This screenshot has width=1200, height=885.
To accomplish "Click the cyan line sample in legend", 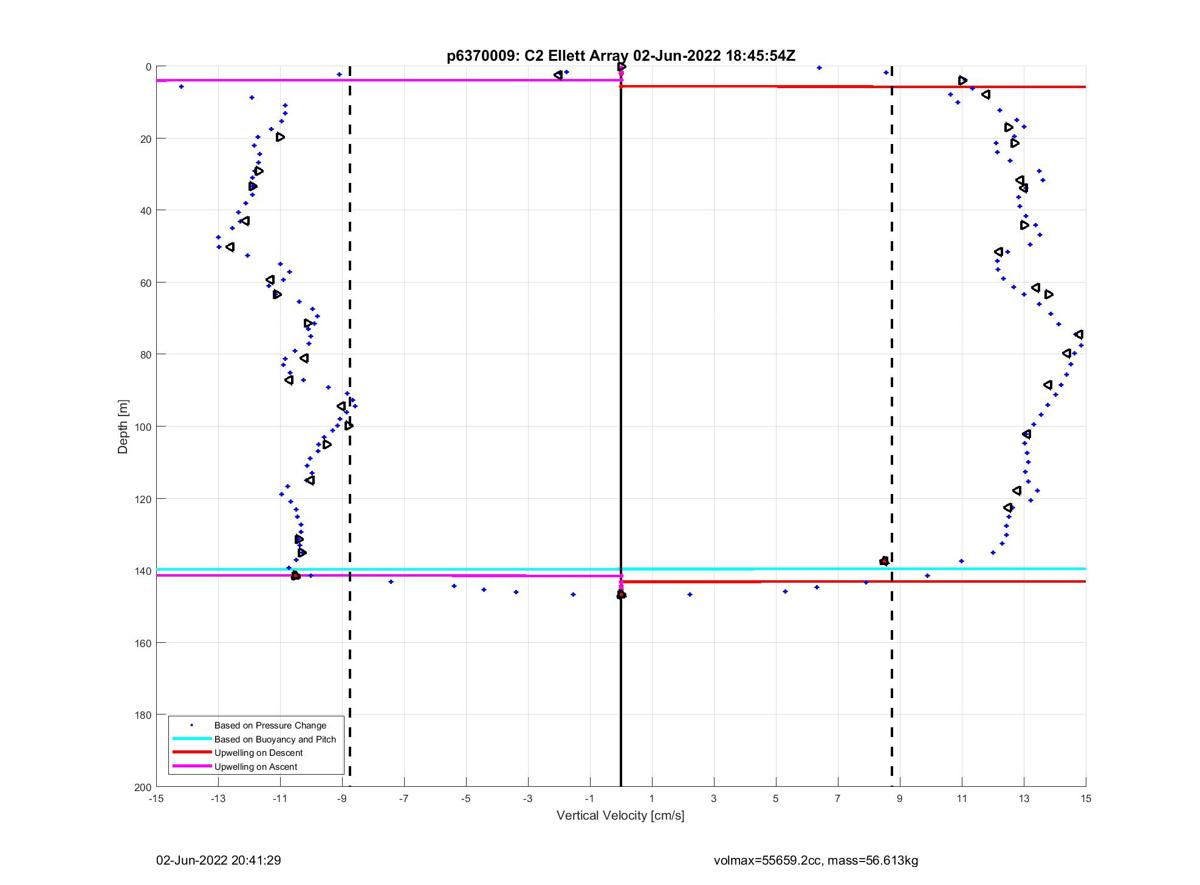I will (191, 738).
